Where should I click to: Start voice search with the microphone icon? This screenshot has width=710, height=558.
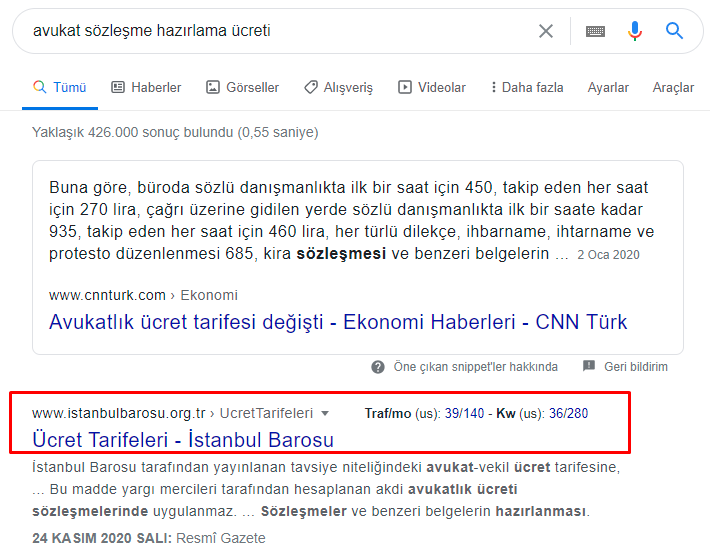635,31
